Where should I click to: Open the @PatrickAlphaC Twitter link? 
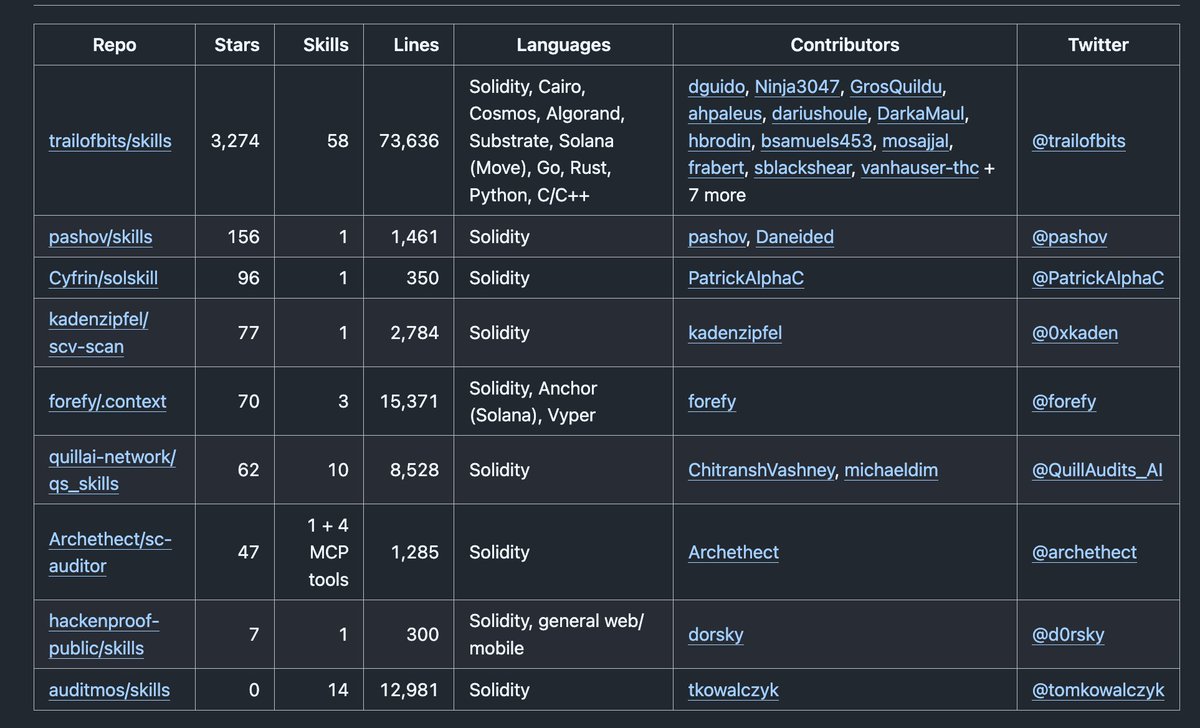point(1098,278)
